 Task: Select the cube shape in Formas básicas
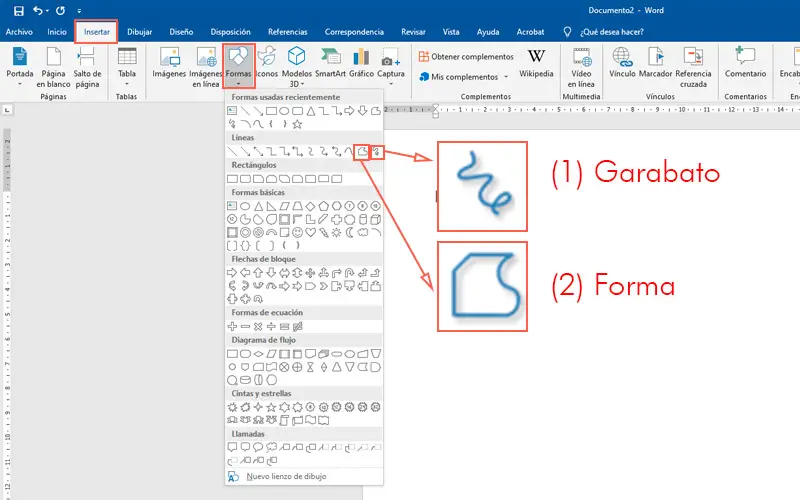376,220
